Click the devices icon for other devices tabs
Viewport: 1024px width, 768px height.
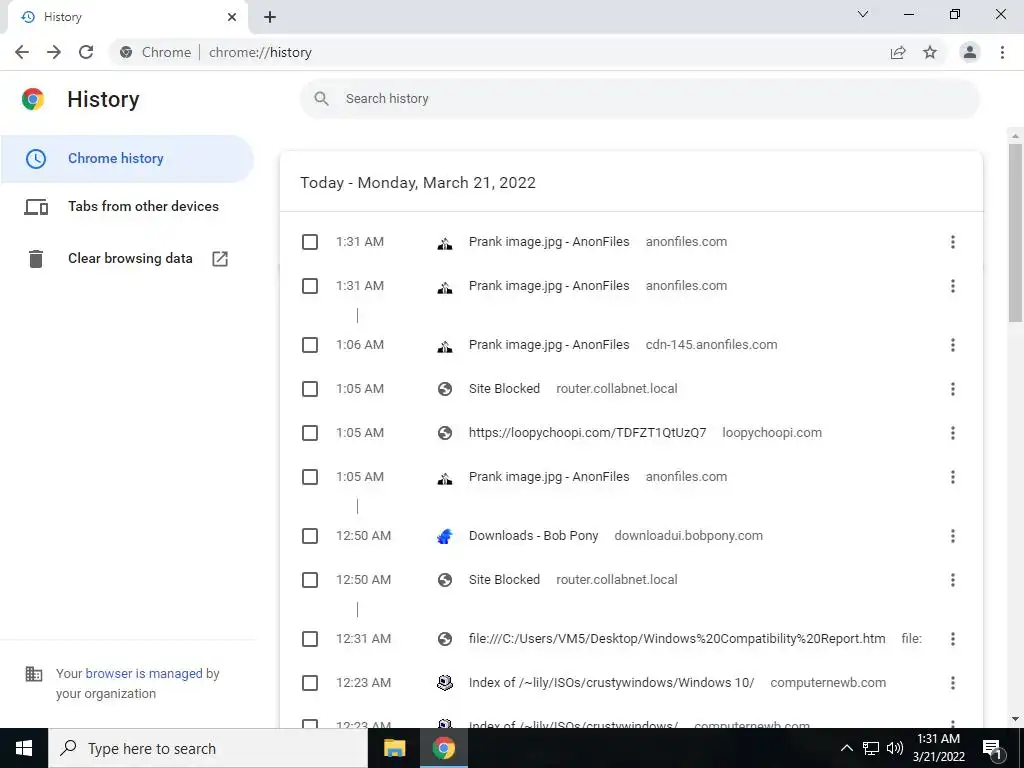[36, 207]
